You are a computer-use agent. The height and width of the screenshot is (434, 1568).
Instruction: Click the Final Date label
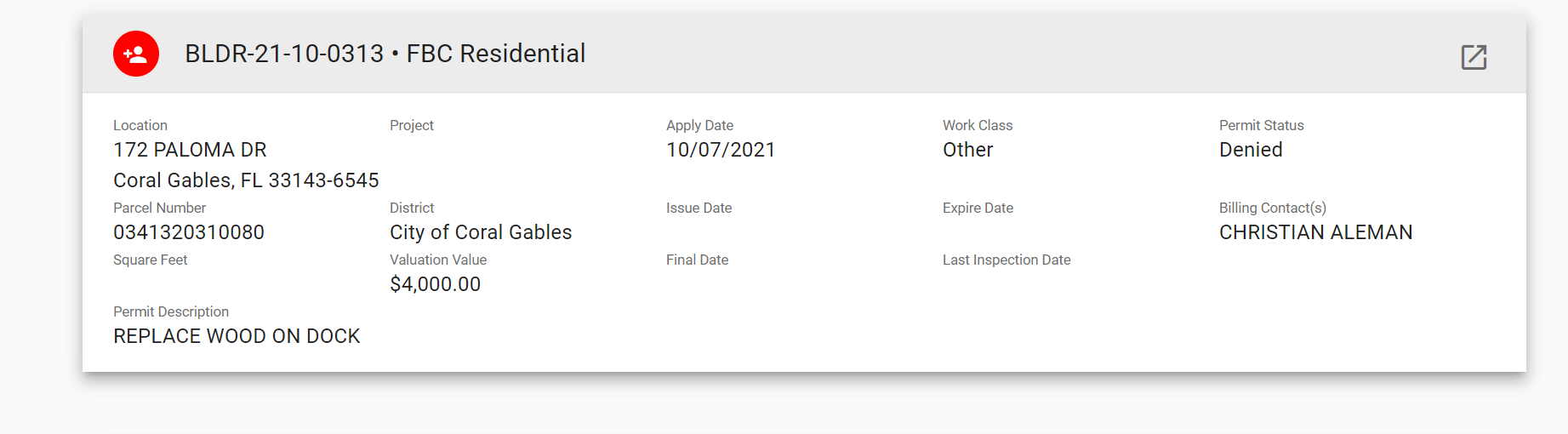(697, 260)
